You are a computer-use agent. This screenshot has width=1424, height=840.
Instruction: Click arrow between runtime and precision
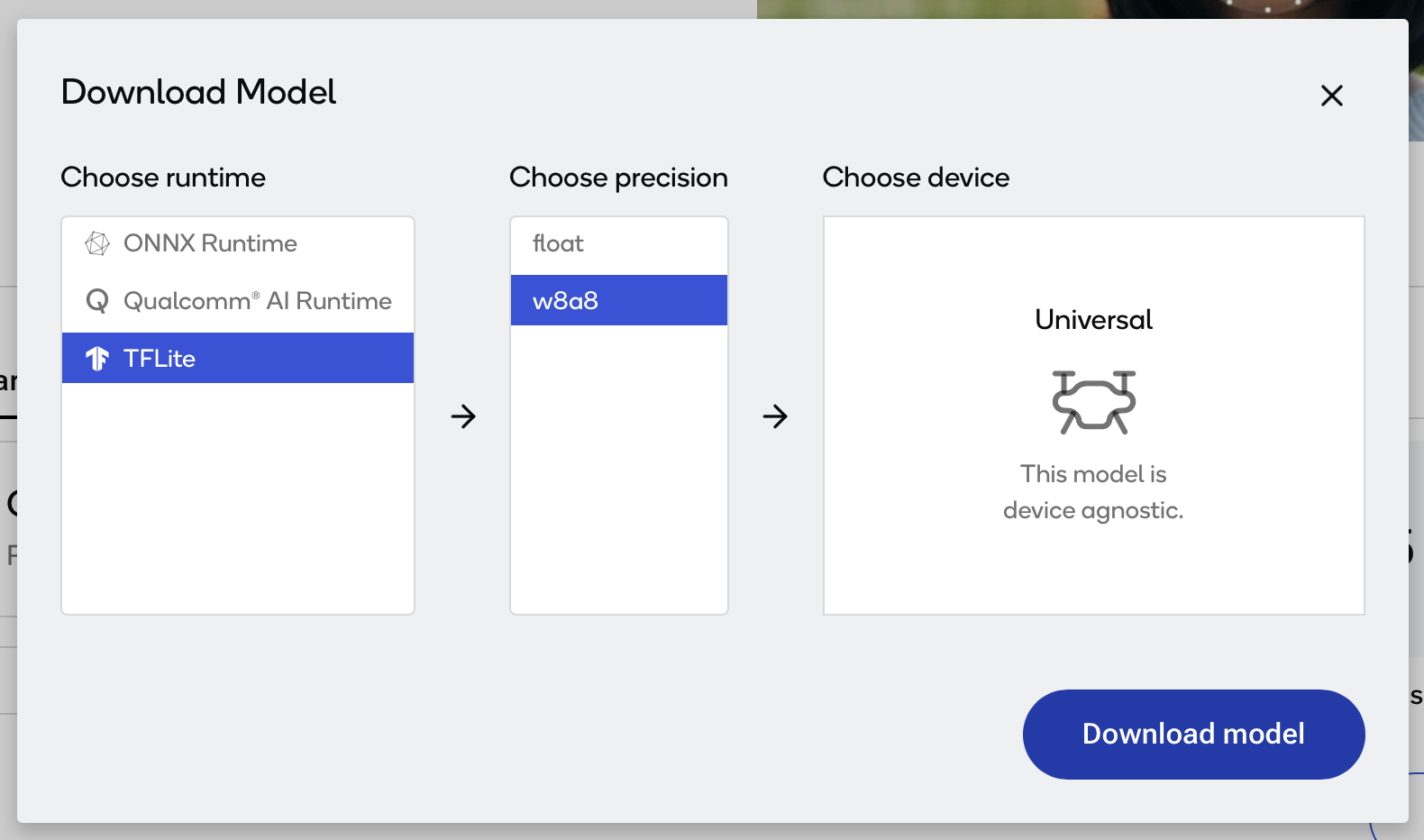(x=463, y=416)
